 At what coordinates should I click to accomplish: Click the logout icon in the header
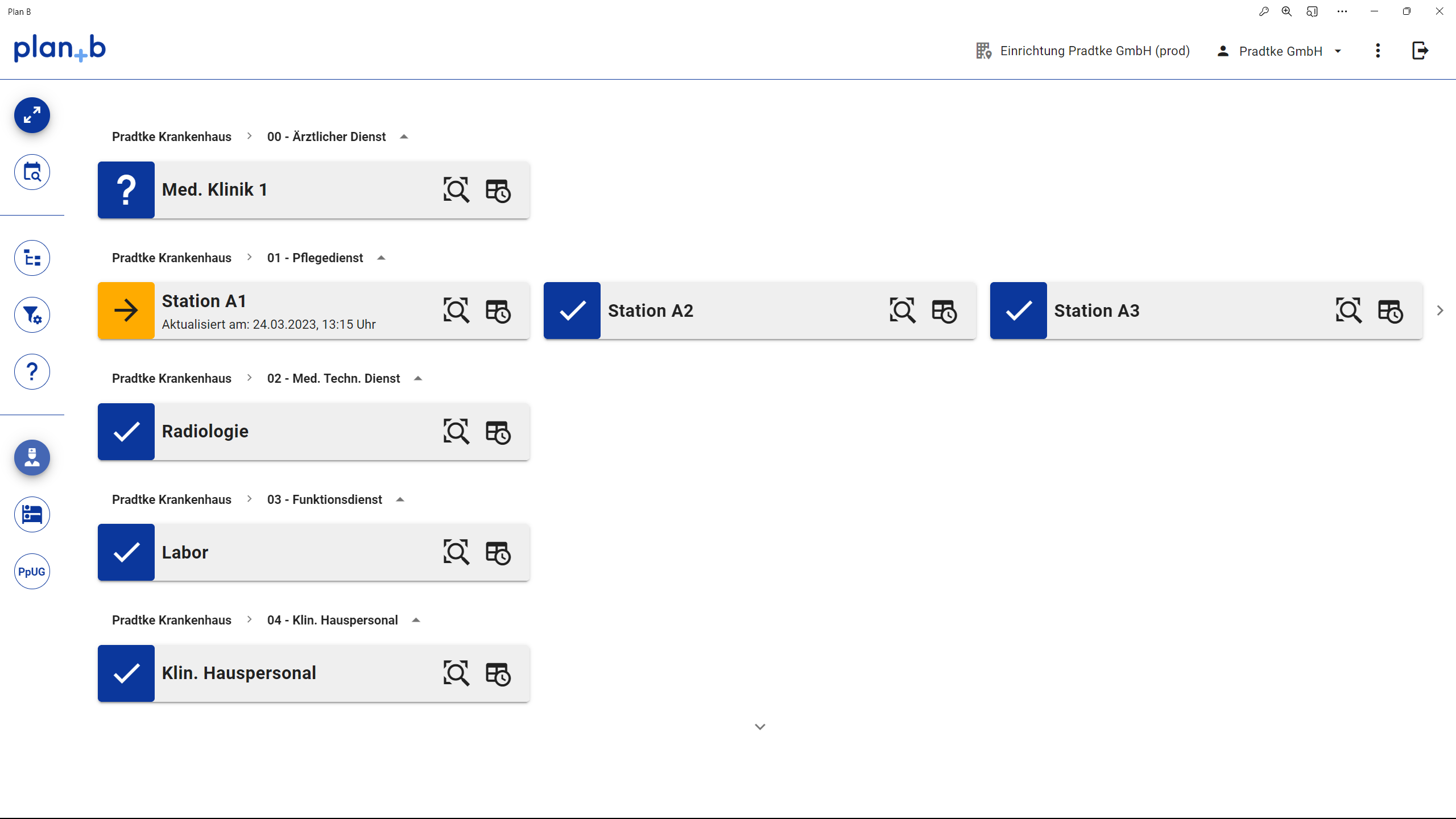(1420, 51)
